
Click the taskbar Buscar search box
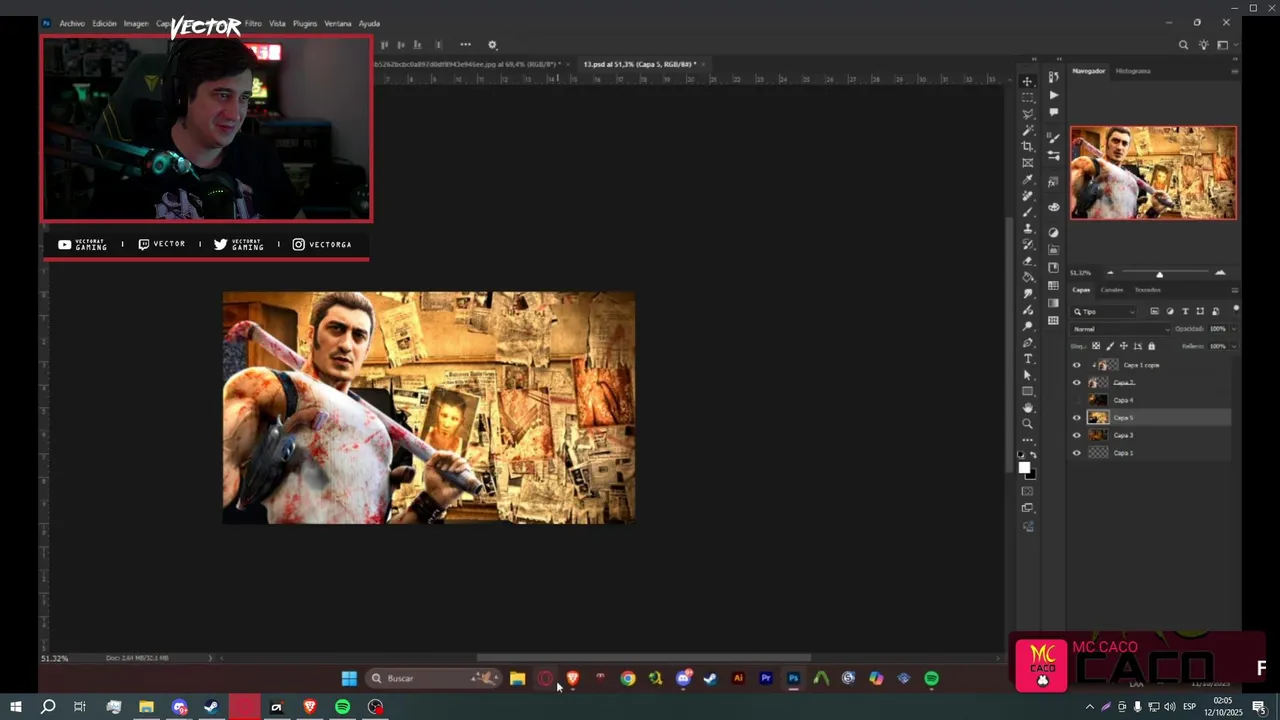pos(432,678)
